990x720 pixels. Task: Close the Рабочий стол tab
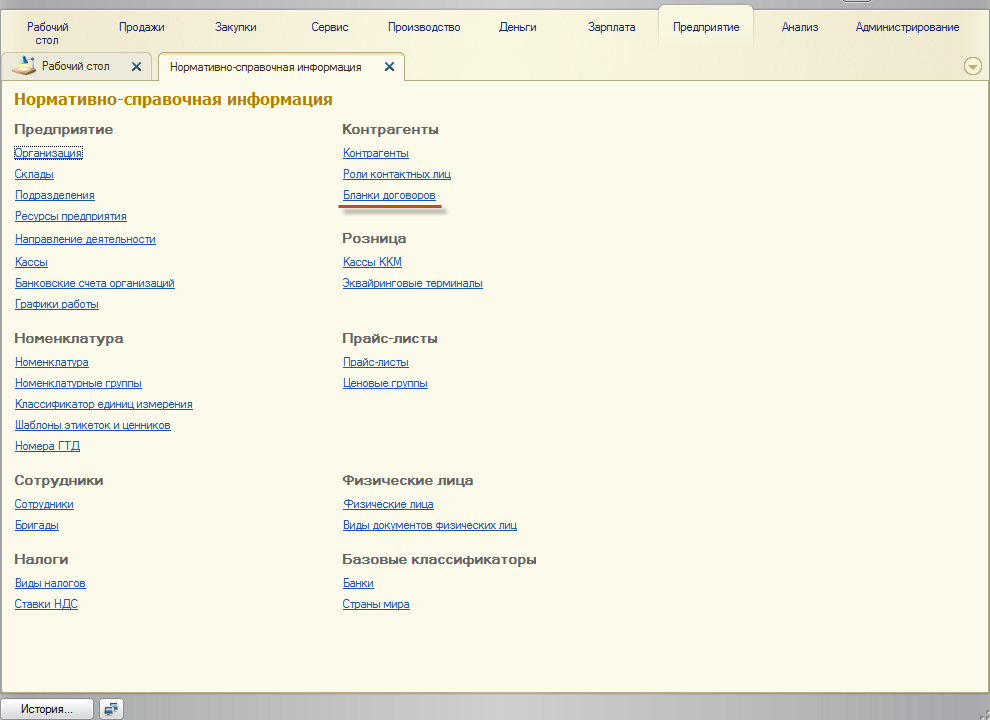tap(136, 66)
